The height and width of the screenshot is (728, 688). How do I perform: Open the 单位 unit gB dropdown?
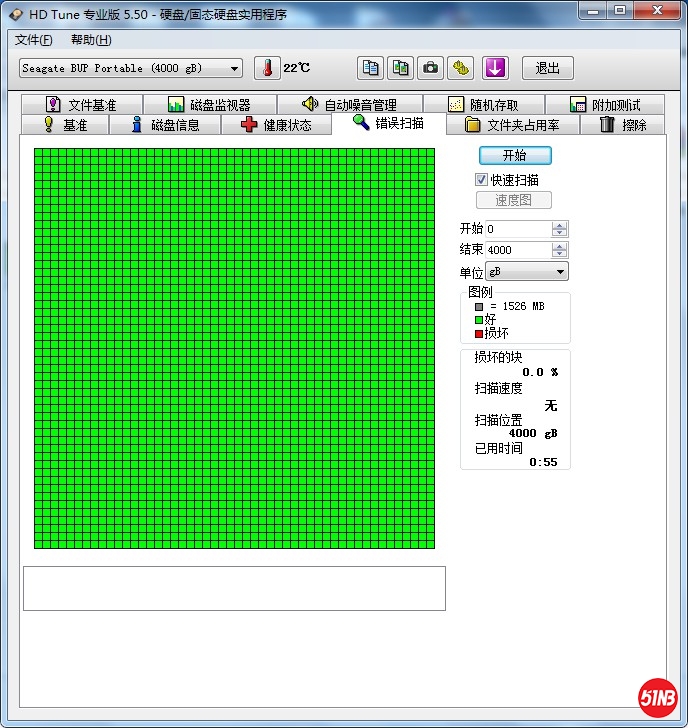[x=527, y=272]
